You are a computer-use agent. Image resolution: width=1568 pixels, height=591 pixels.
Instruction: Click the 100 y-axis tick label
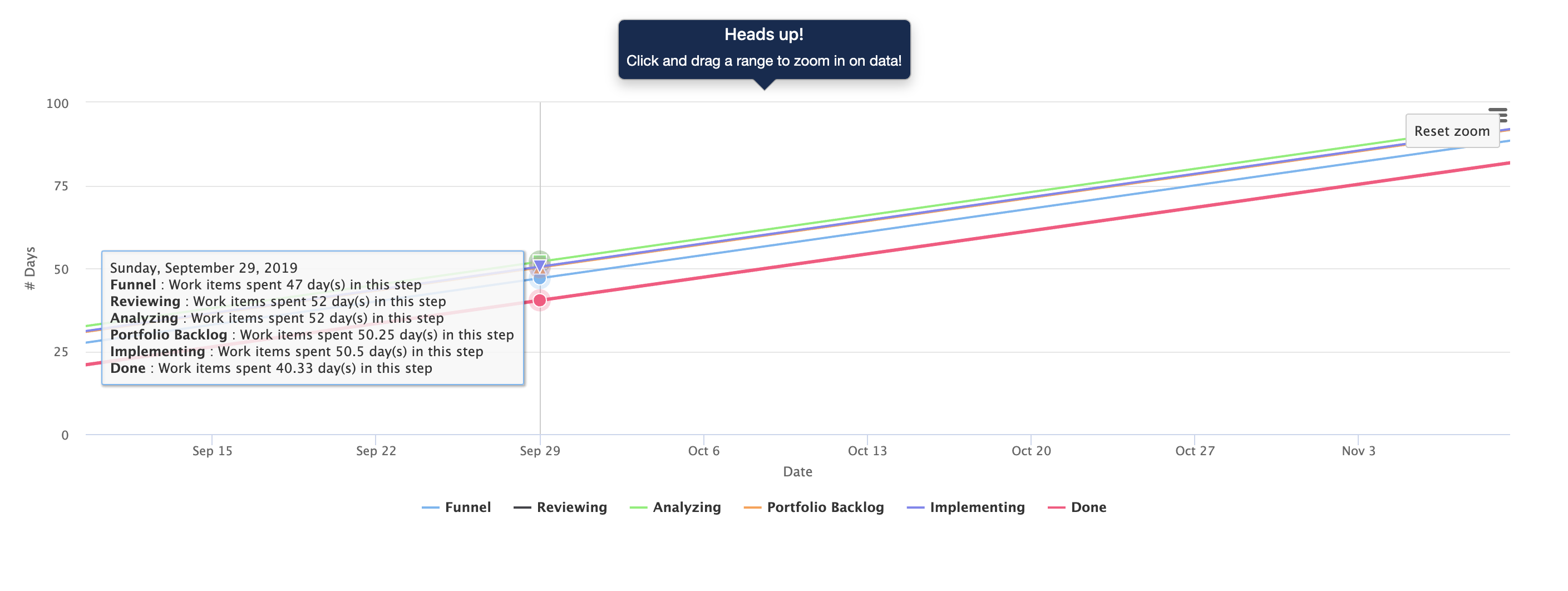point(57,104)
